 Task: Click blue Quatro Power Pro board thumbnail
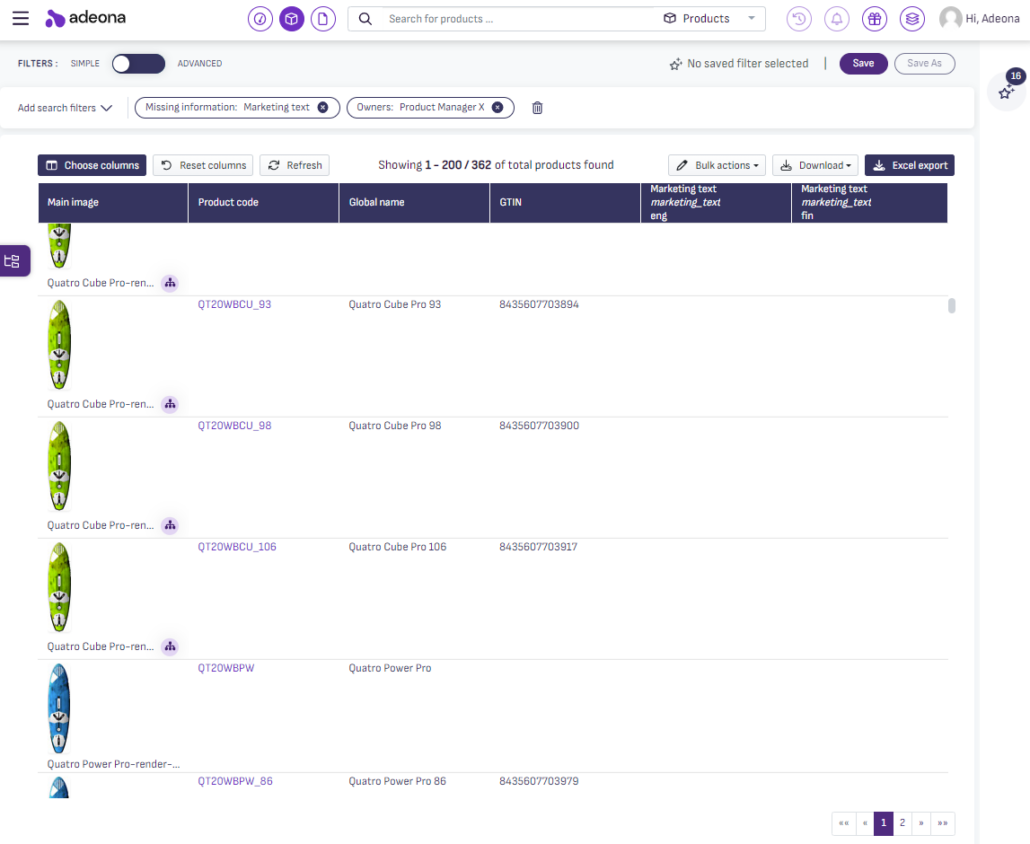[x=58, y=709]
